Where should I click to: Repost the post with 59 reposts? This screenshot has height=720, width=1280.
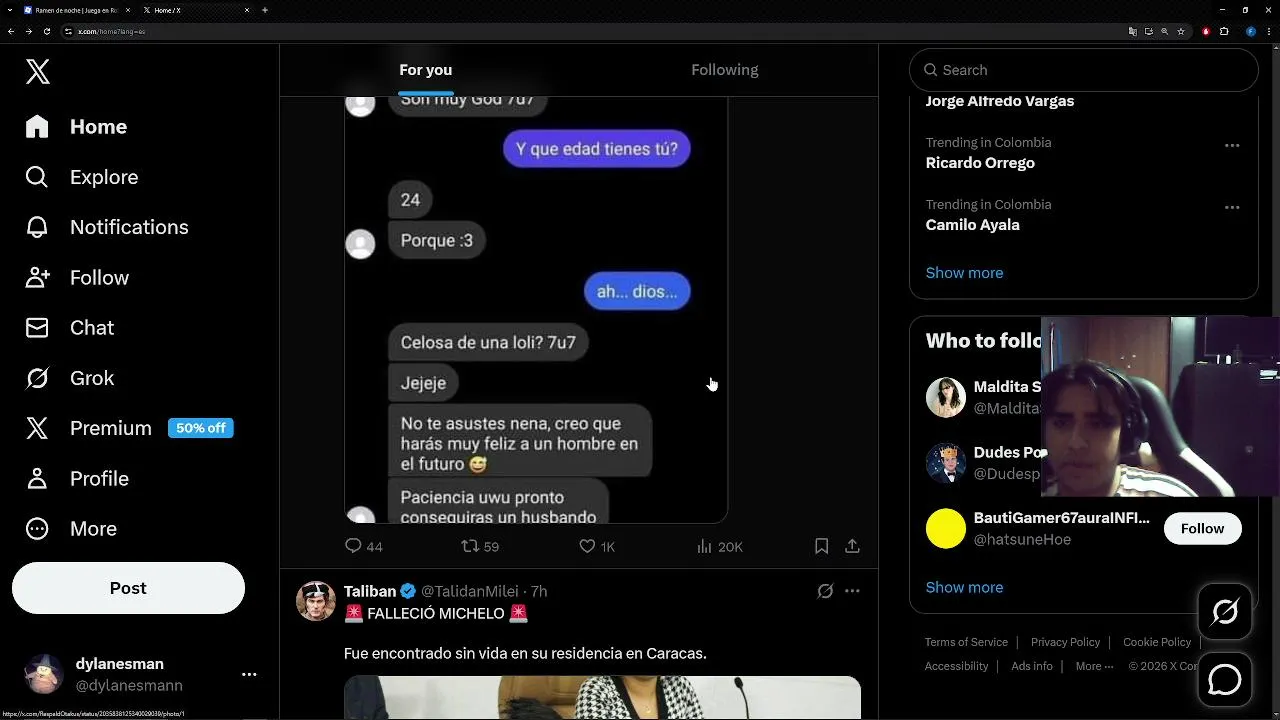(x=480, y=546)
